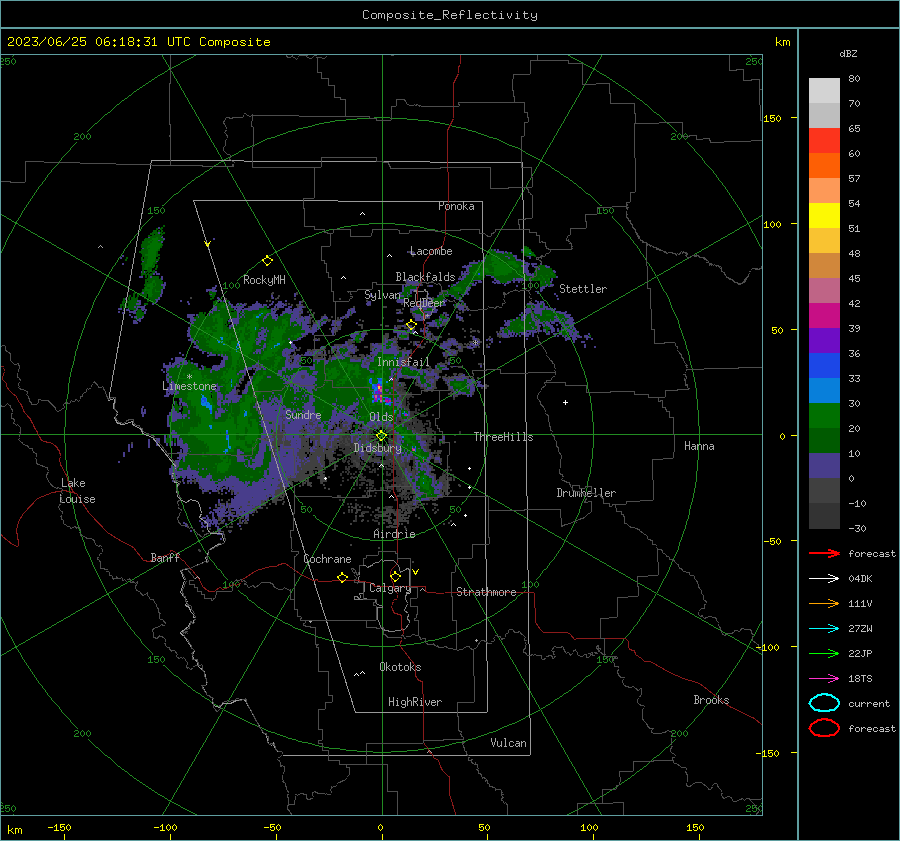Click the HighRiver town label
The width and height of the screenshot is (900, 841).
[x=415, y=702]
